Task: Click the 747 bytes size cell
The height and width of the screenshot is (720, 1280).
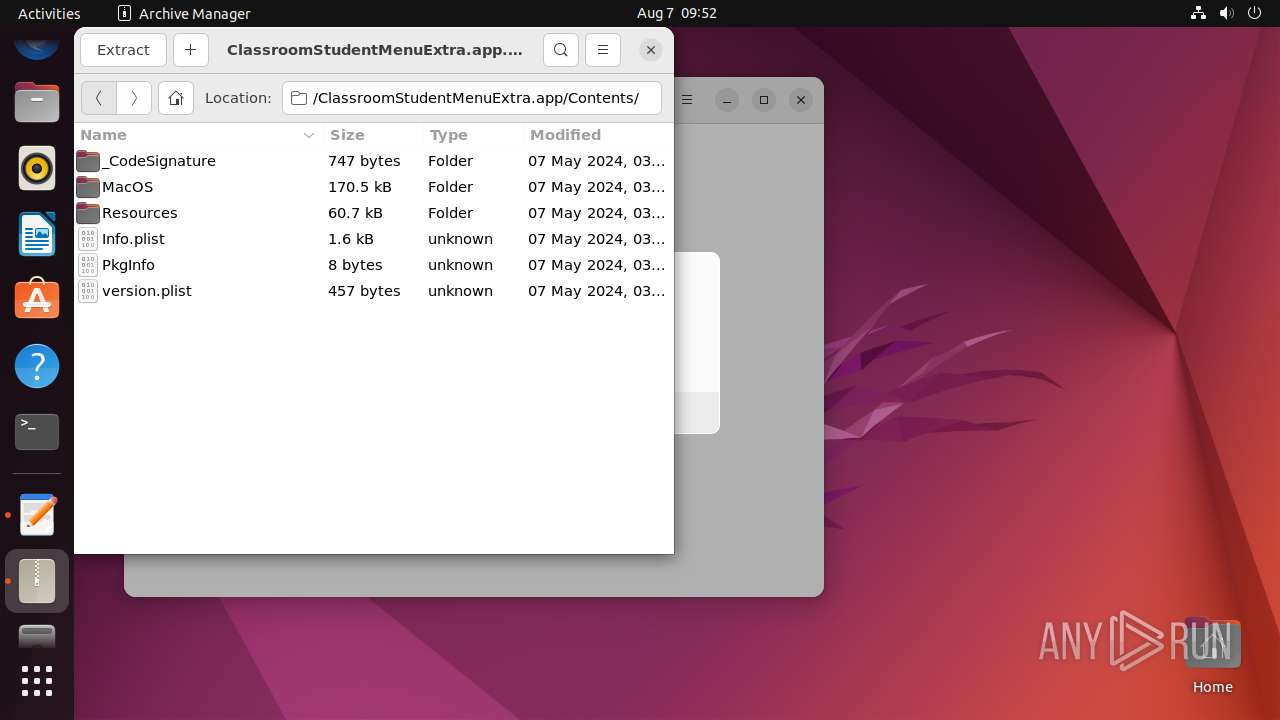Action: [x=364, y=161]
